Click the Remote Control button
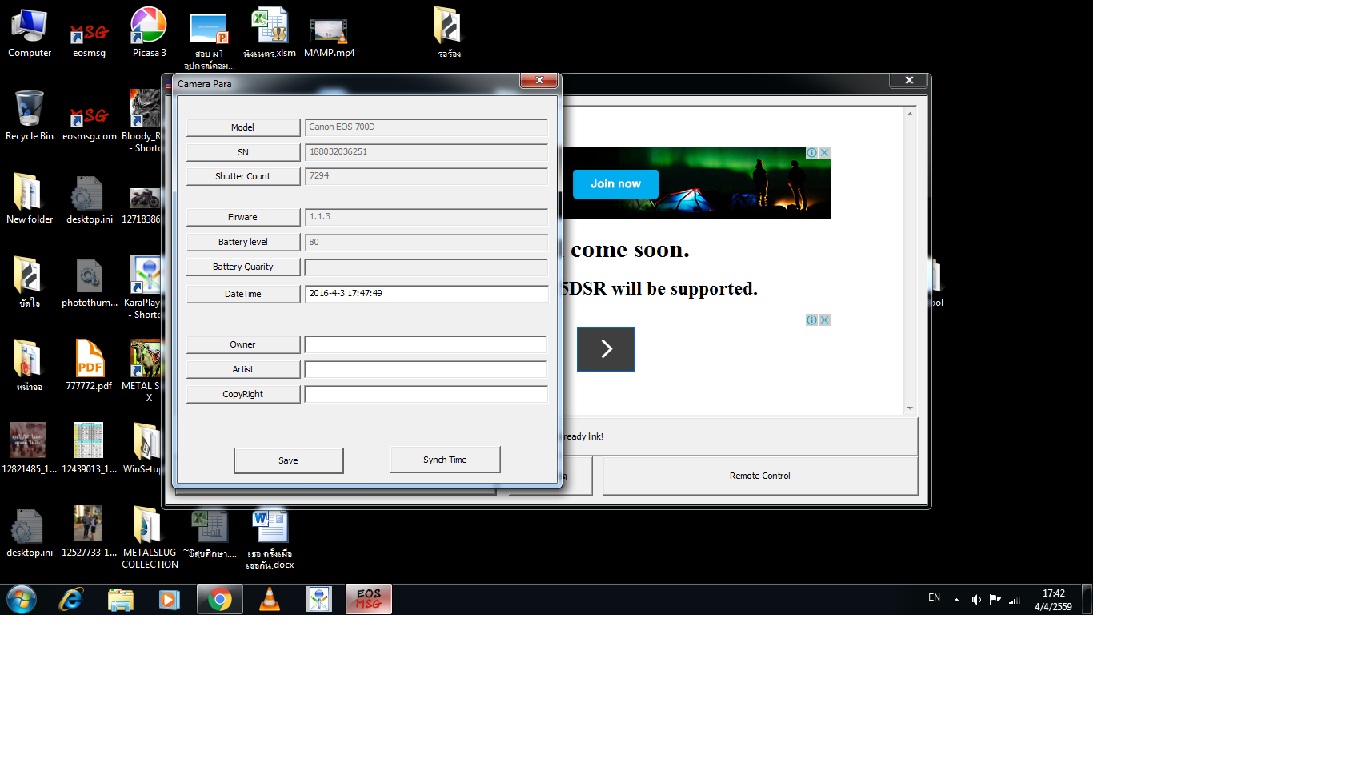The width and height of the screenshot is (1366, 768). 760,476
